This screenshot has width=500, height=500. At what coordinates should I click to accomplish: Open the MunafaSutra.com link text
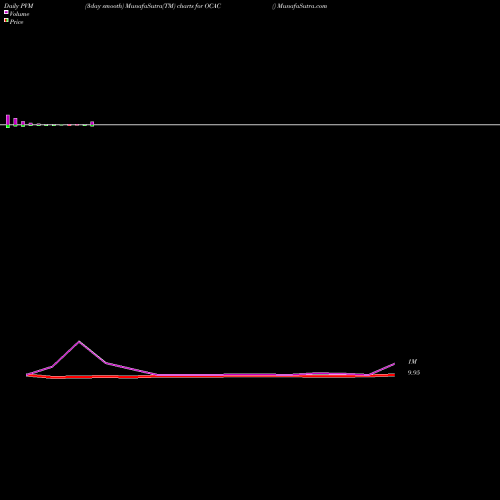coord(302,6)
